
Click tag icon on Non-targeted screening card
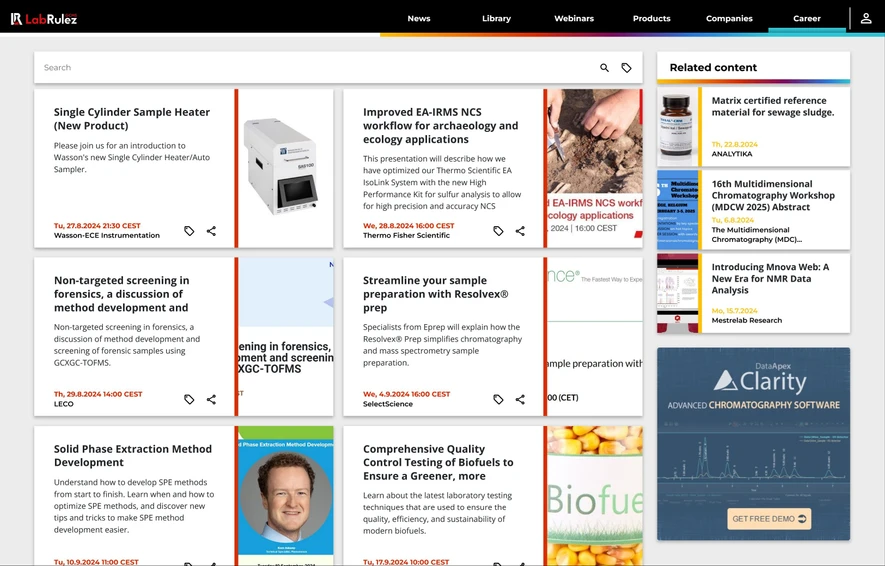point(189,400)
